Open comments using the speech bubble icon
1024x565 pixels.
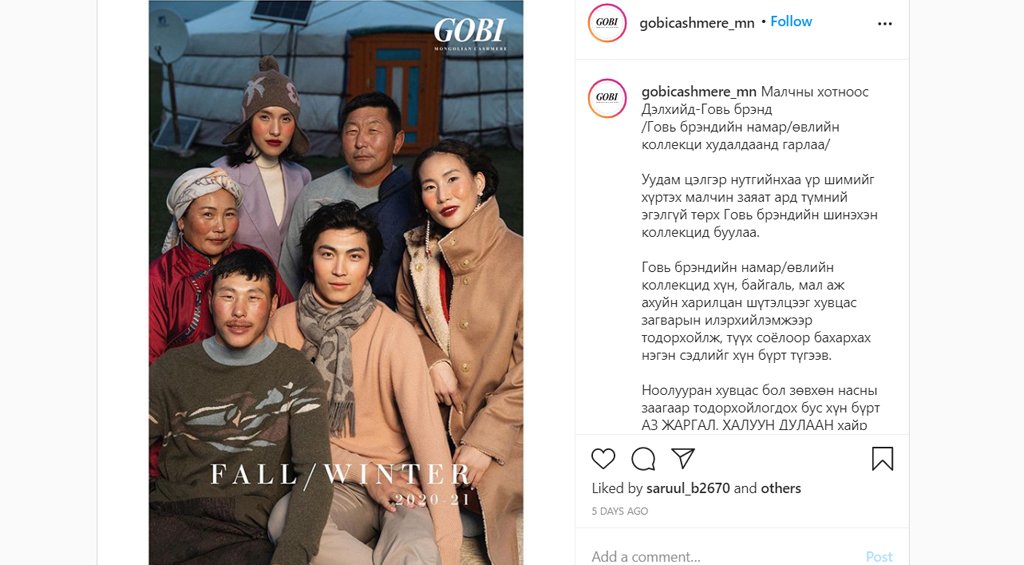(x=643, y=459)
